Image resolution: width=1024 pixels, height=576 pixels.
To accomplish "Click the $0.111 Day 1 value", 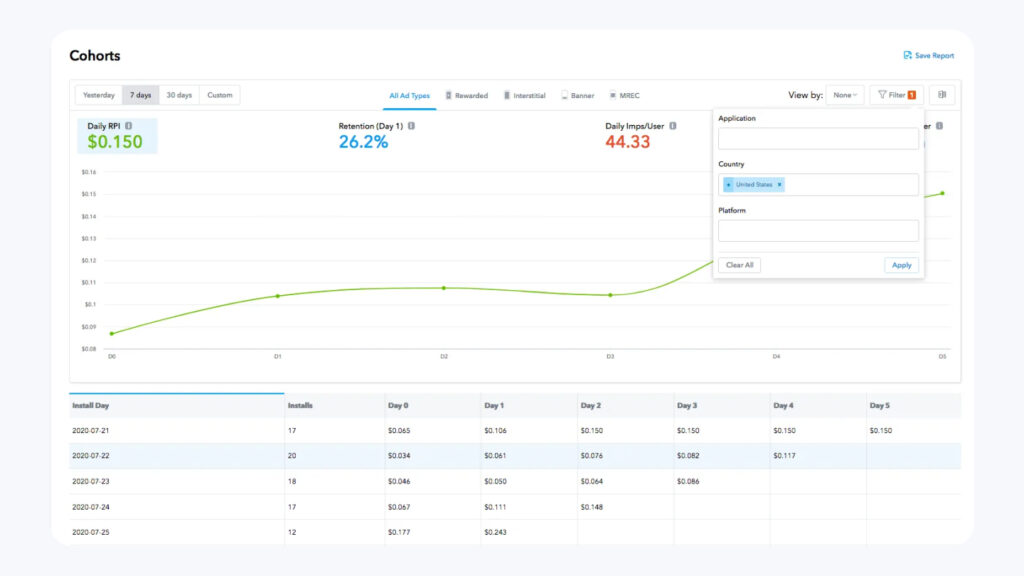I will (x=495, y=507).
